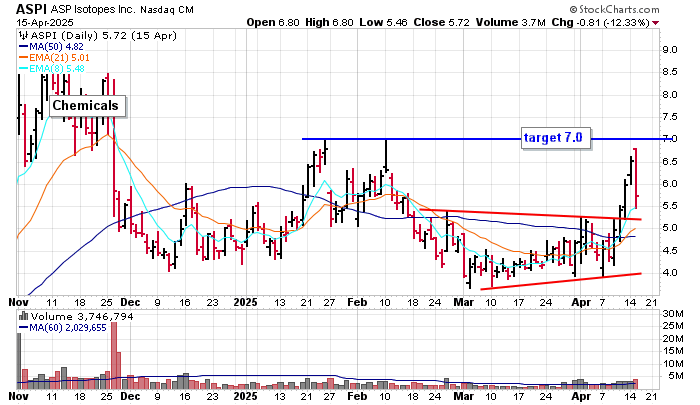700x405 pixels.
Task: Click the latest red price bar for Apr 15
Action: pos(636,179)
